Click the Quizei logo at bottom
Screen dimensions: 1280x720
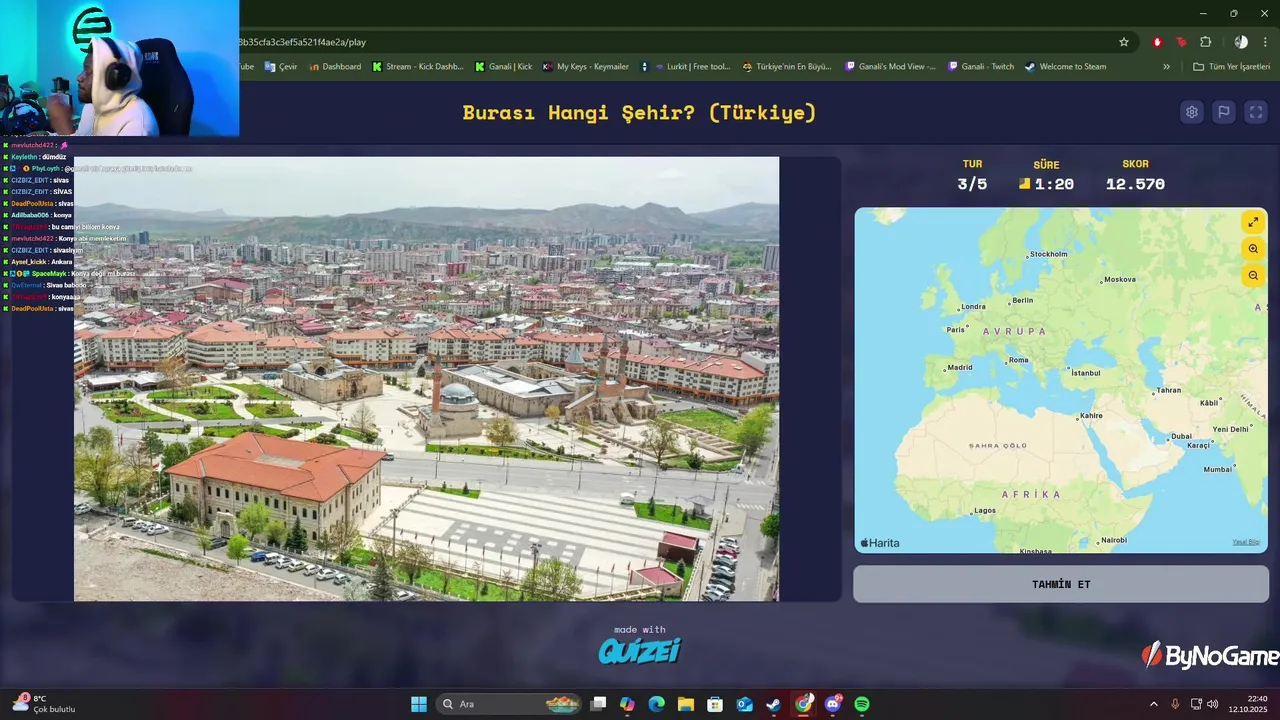[640, 651]
